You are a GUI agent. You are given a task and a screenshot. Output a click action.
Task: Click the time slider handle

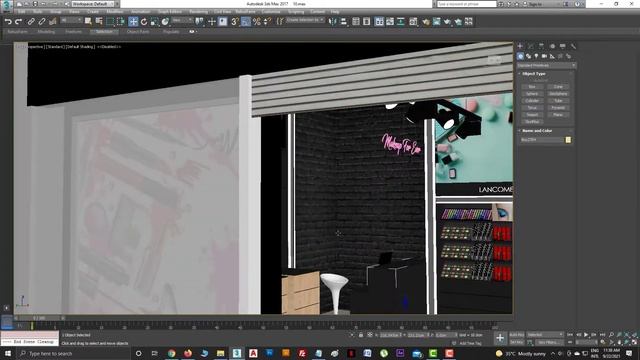39,318
